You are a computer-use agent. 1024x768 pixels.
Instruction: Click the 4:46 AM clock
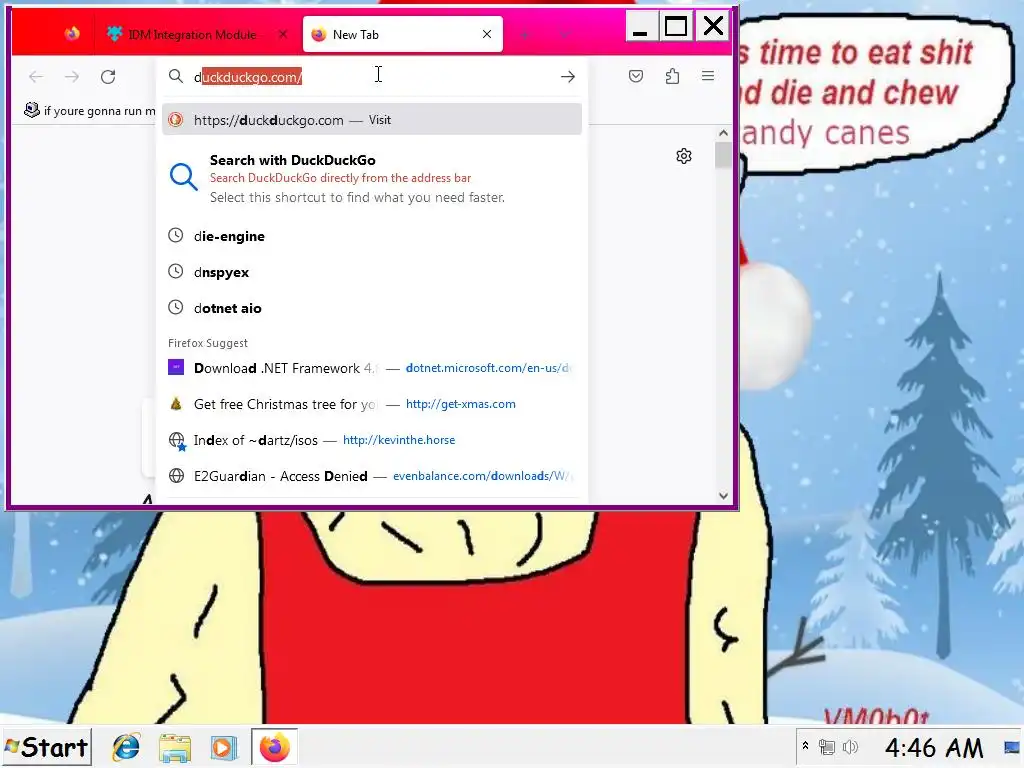point(934,747)
